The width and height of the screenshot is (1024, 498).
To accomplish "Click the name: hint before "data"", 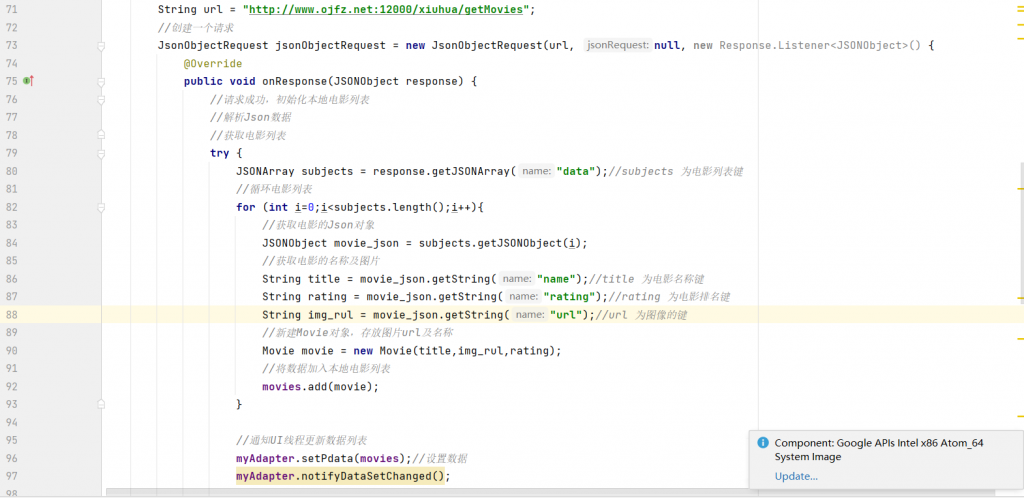I will (x=536, y=172).
